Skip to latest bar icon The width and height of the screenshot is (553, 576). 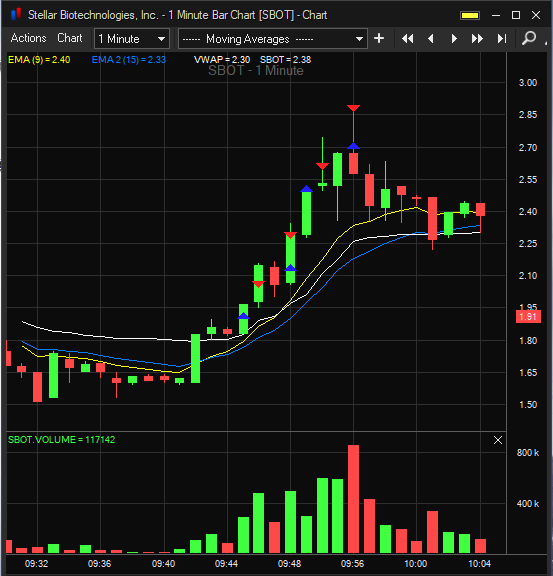tap(502, 39)
